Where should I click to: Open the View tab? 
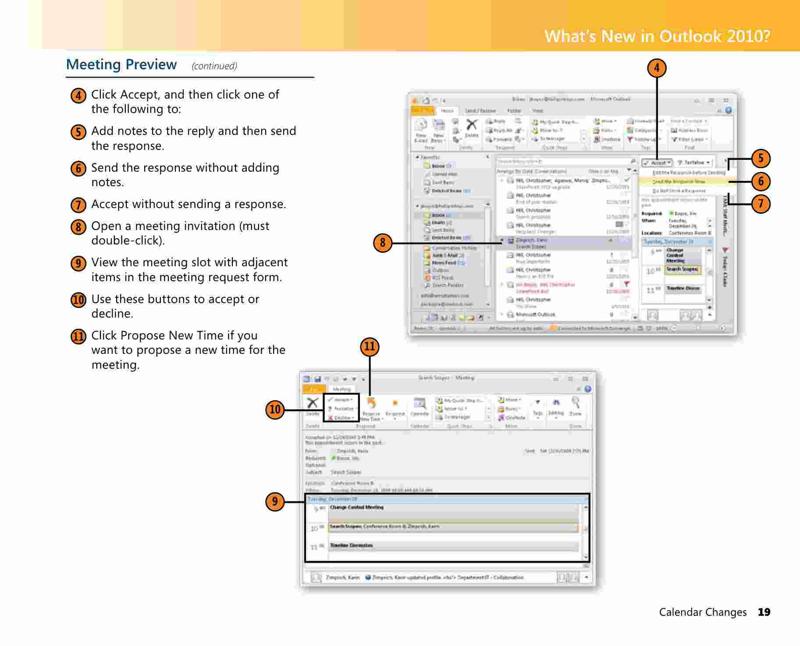(538, 110)
